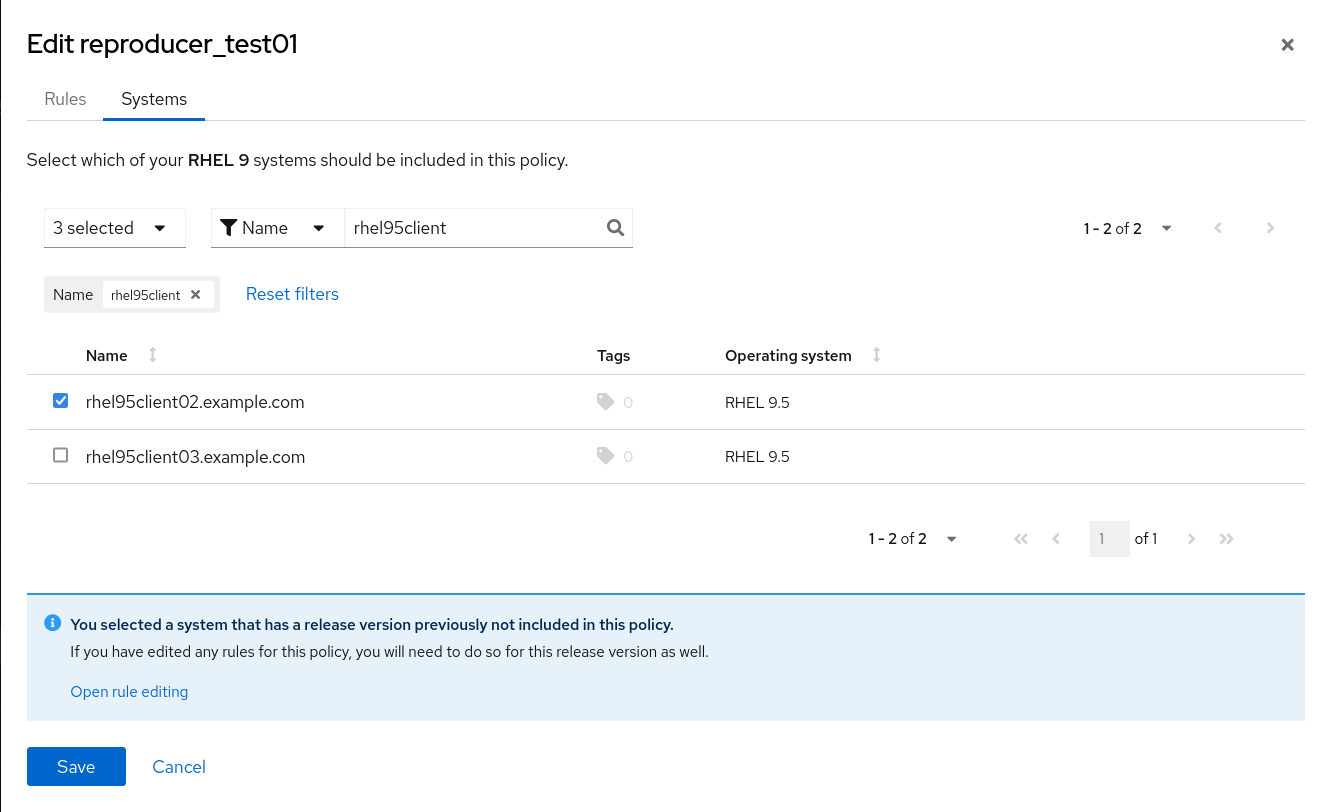Open rule editing link

point(129,691)
